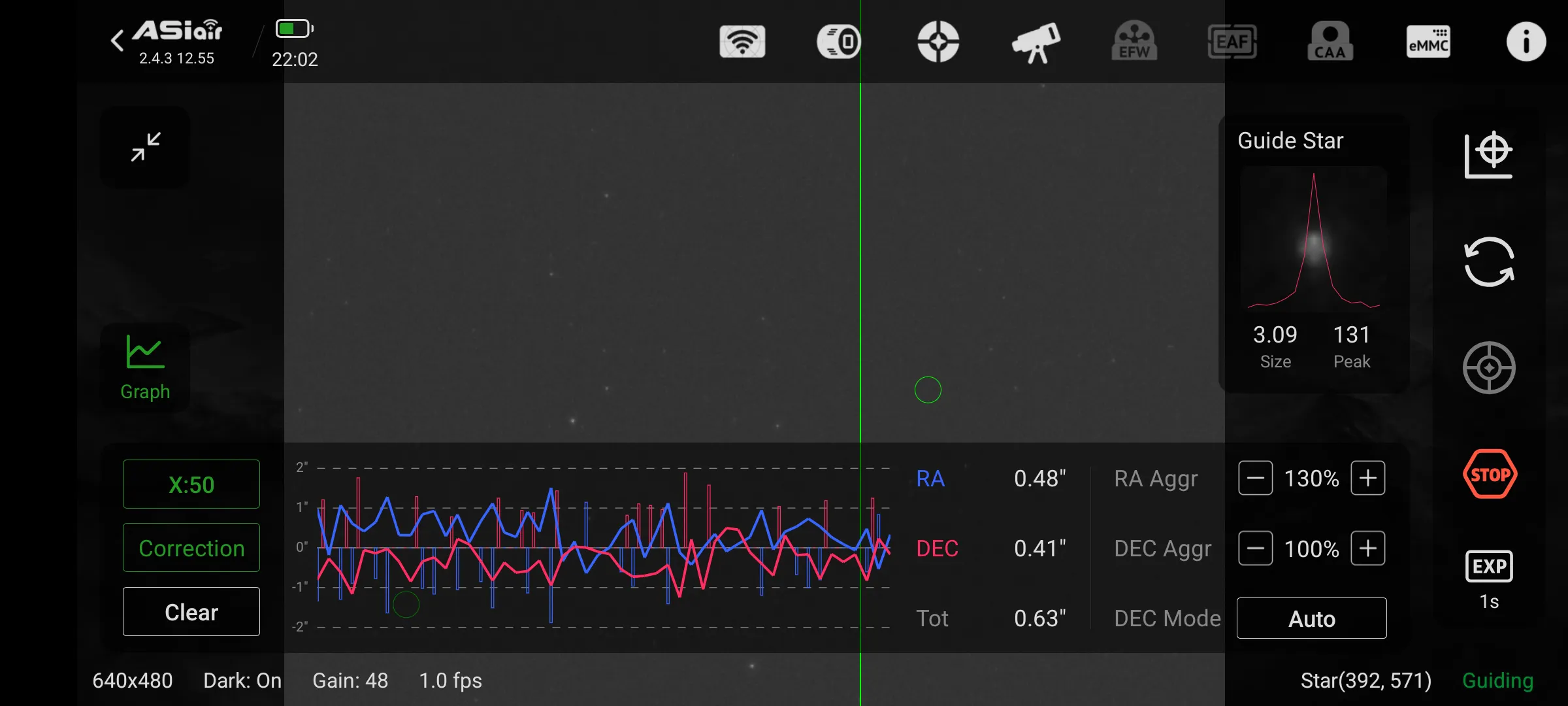Stop guiding with the STOP button

click(x=1490, y=474)
